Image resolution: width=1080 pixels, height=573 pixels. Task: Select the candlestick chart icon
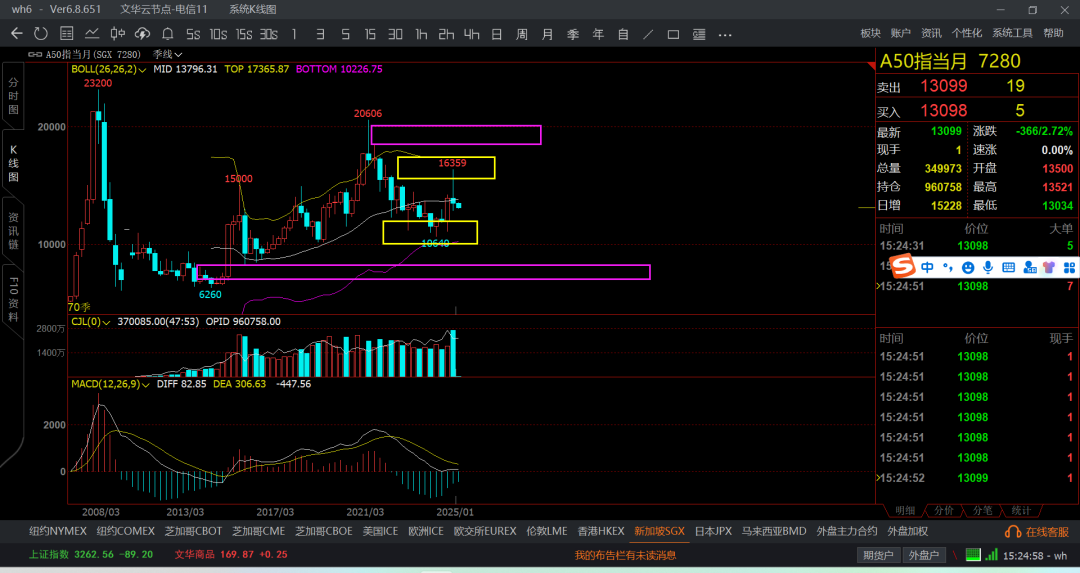pos(117,34)
